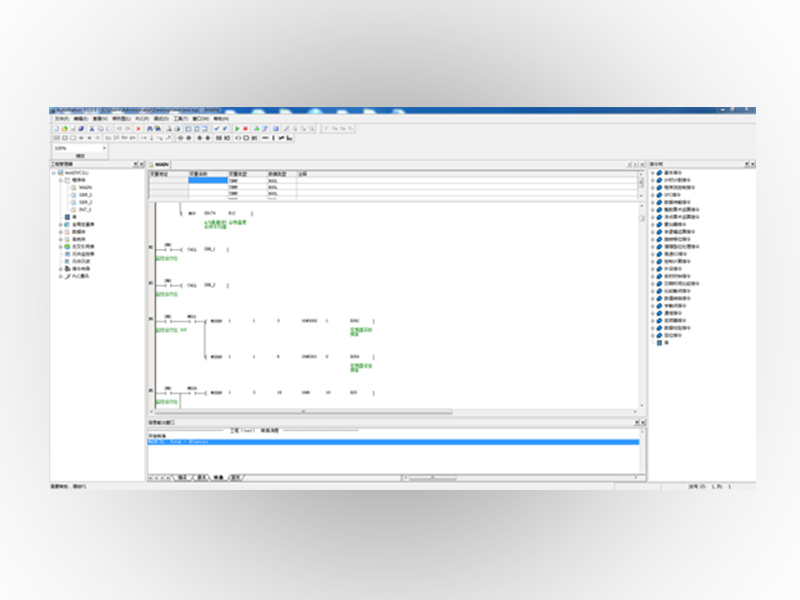Screen dimensions: 800x600
Task: Open the File menu
Action: point(60,118)
